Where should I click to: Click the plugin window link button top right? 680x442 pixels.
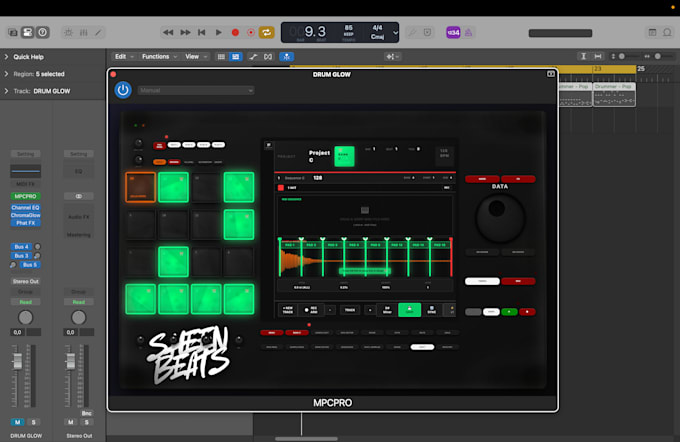click(550, 74)
